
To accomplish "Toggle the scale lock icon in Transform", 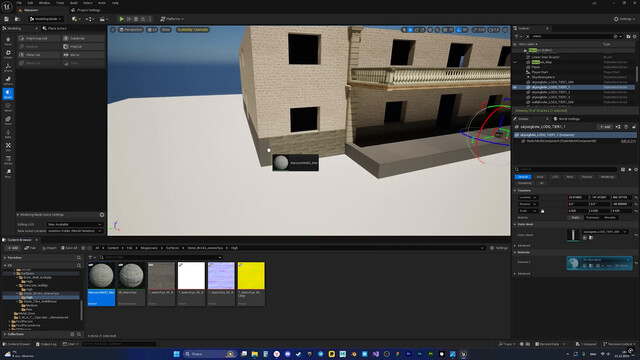I will click(x=542, y=211).
